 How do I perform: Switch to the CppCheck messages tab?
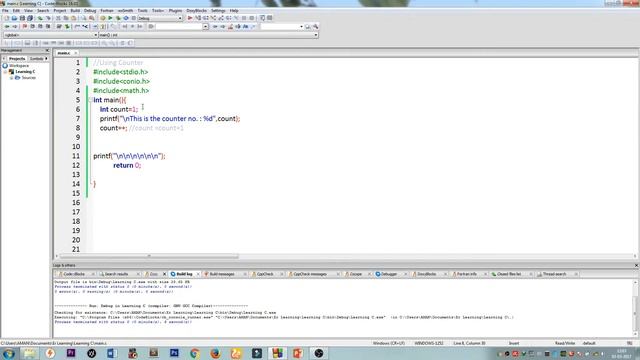[x=310, y=274]
